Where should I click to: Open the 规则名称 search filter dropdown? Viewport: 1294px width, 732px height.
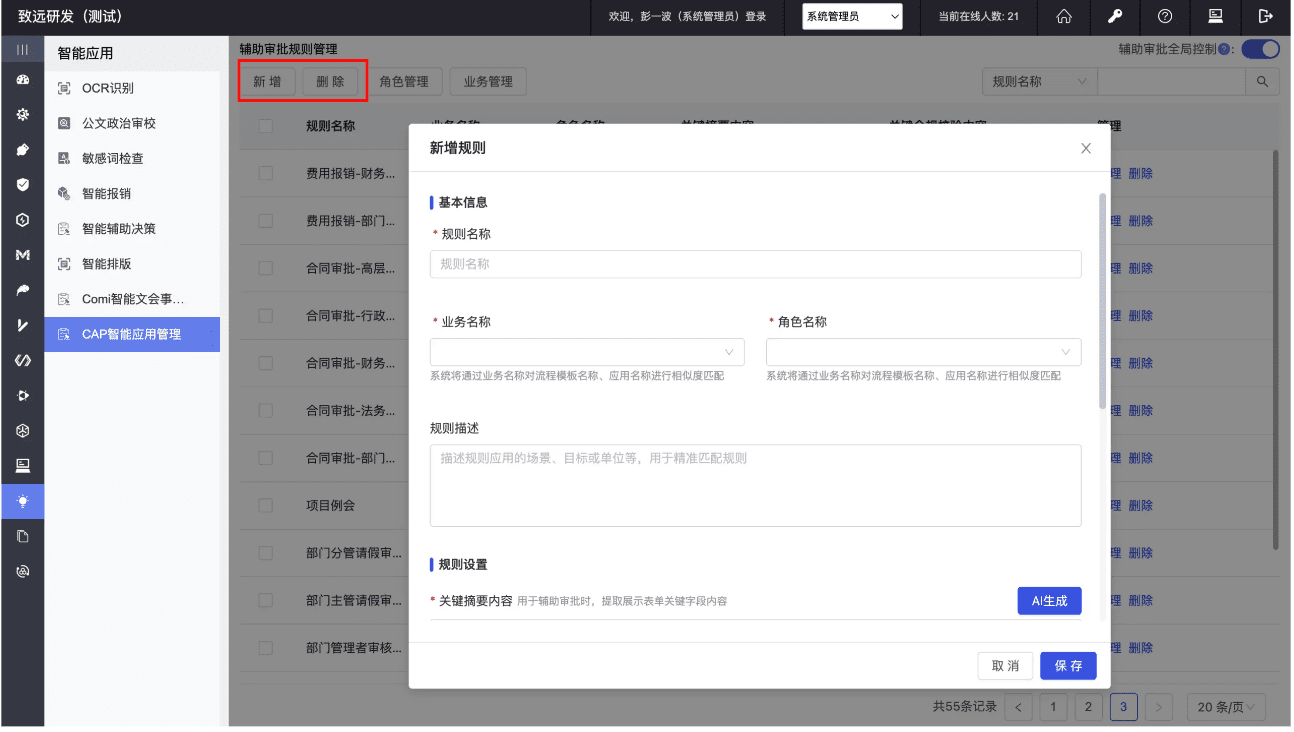1039,82
